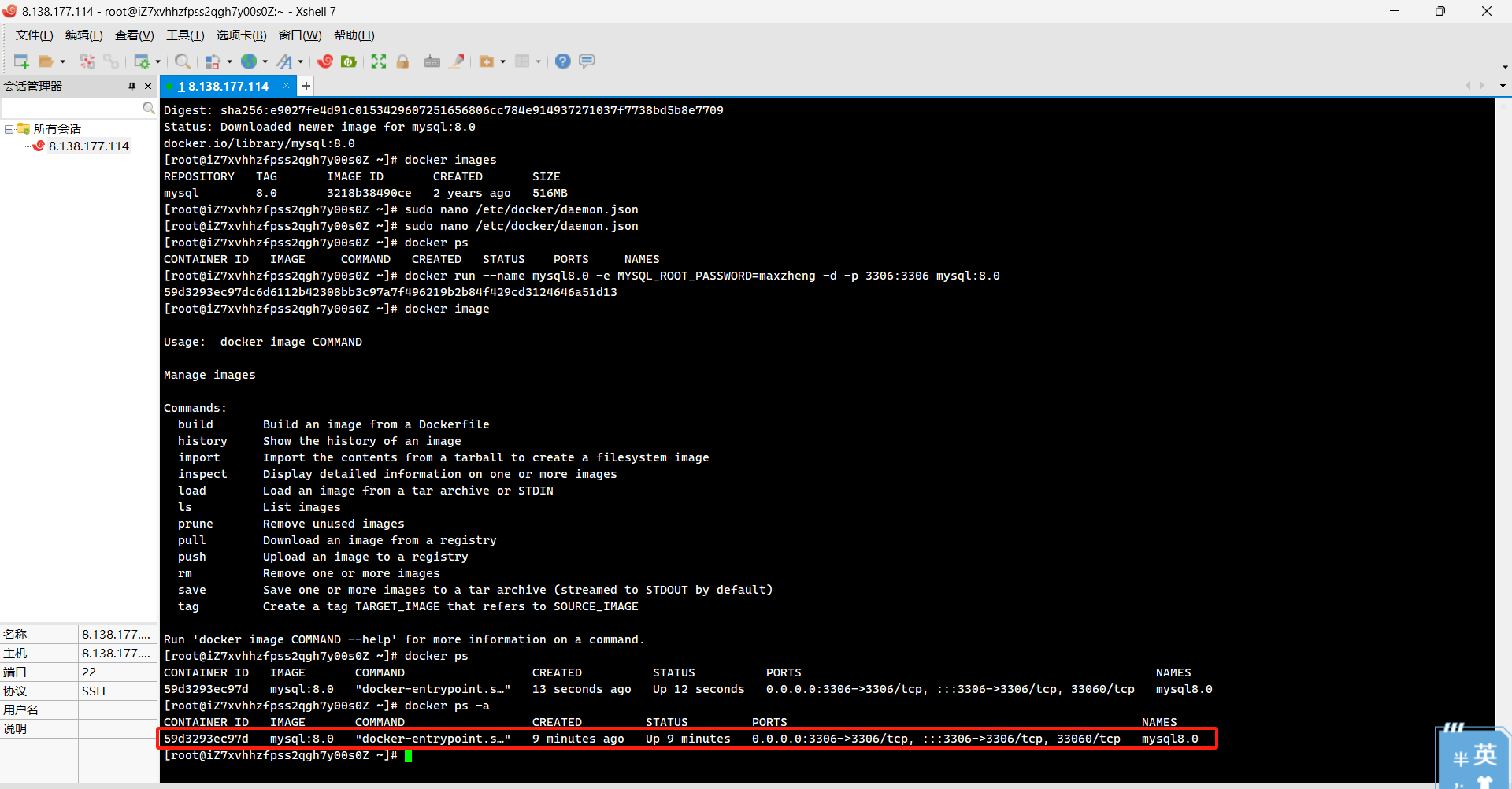
Task: Select the 所有会话 folder
Action: [x=57, y=129]
